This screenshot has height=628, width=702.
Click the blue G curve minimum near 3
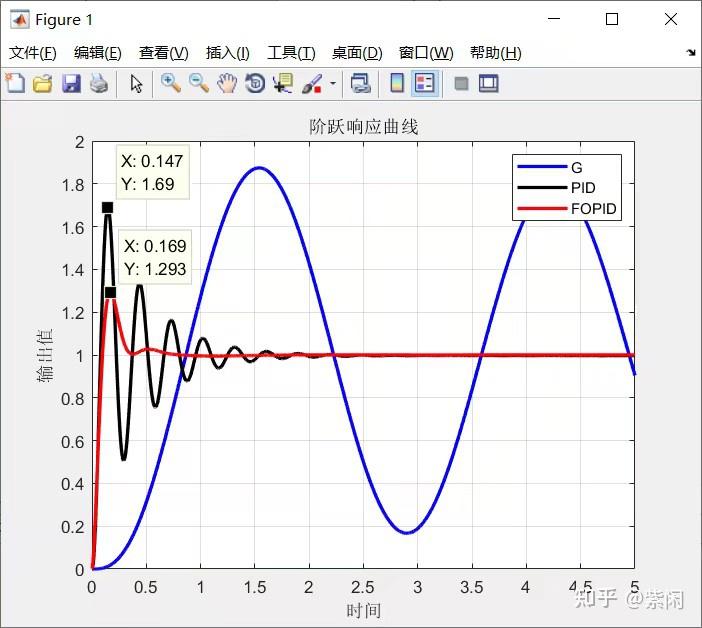point(407,533)
